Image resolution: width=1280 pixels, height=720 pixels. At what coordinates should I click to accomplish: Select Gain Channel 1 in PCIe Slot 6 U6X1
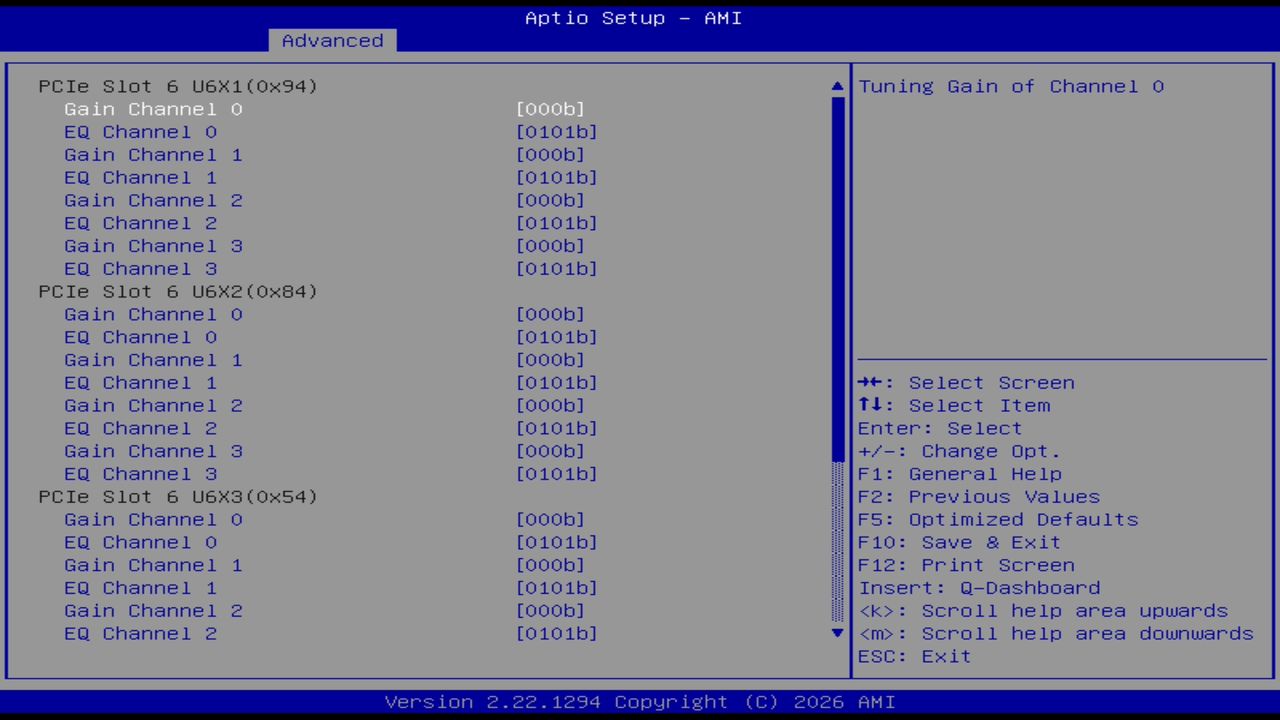(x=152, y=154)
